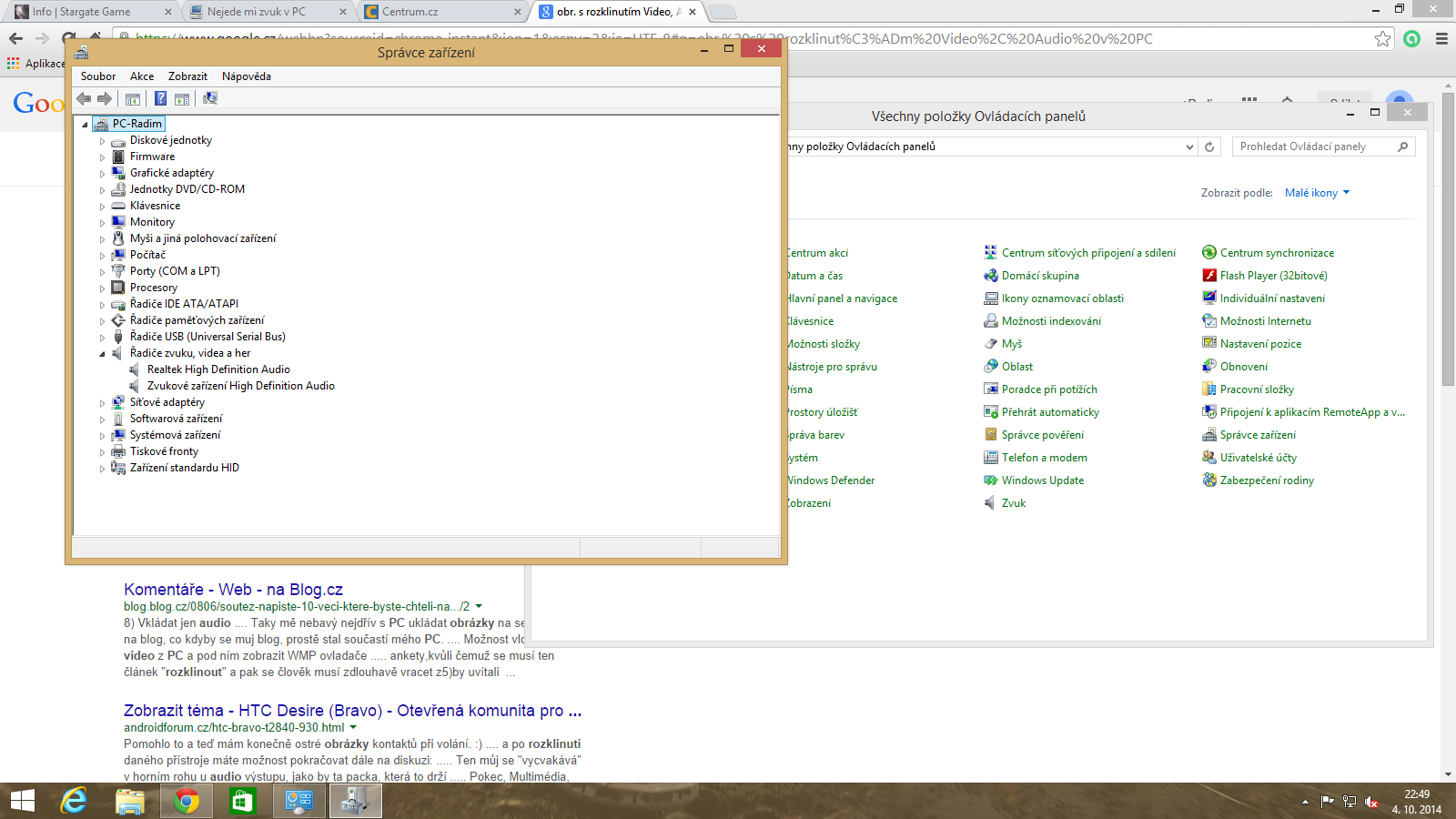Click the Back arrow in Správce zařízení toolbar

coord(84,99)
